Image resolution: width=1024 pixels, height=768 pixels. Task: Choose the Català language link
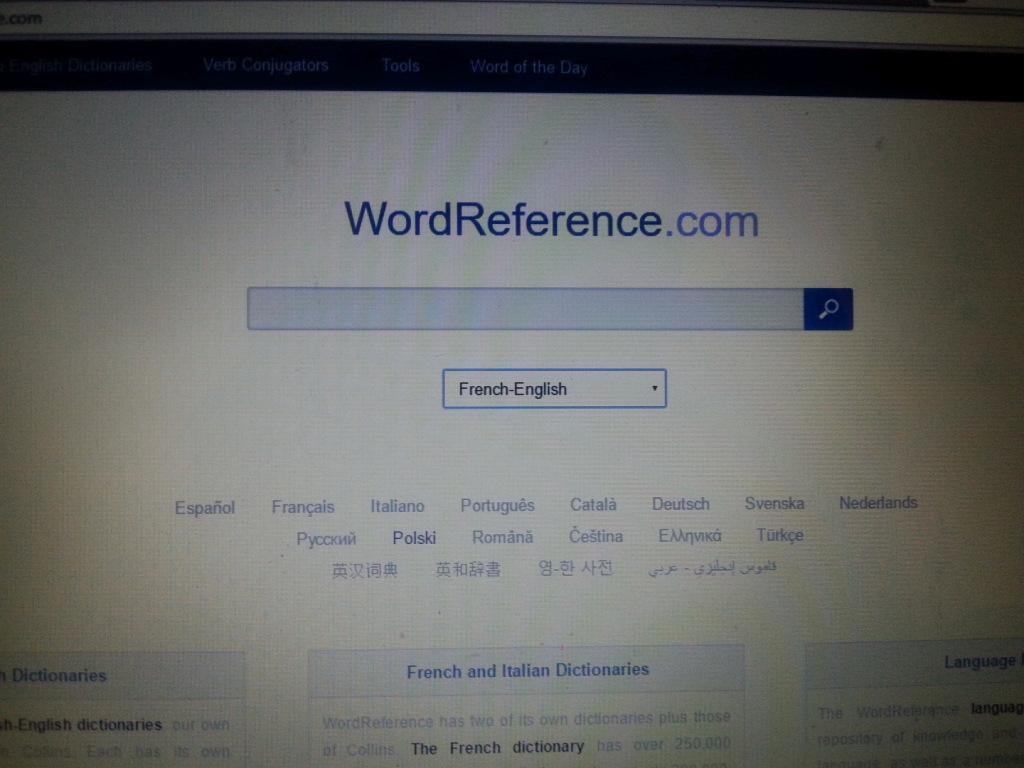pyautogui.click(x=593, y=505)
